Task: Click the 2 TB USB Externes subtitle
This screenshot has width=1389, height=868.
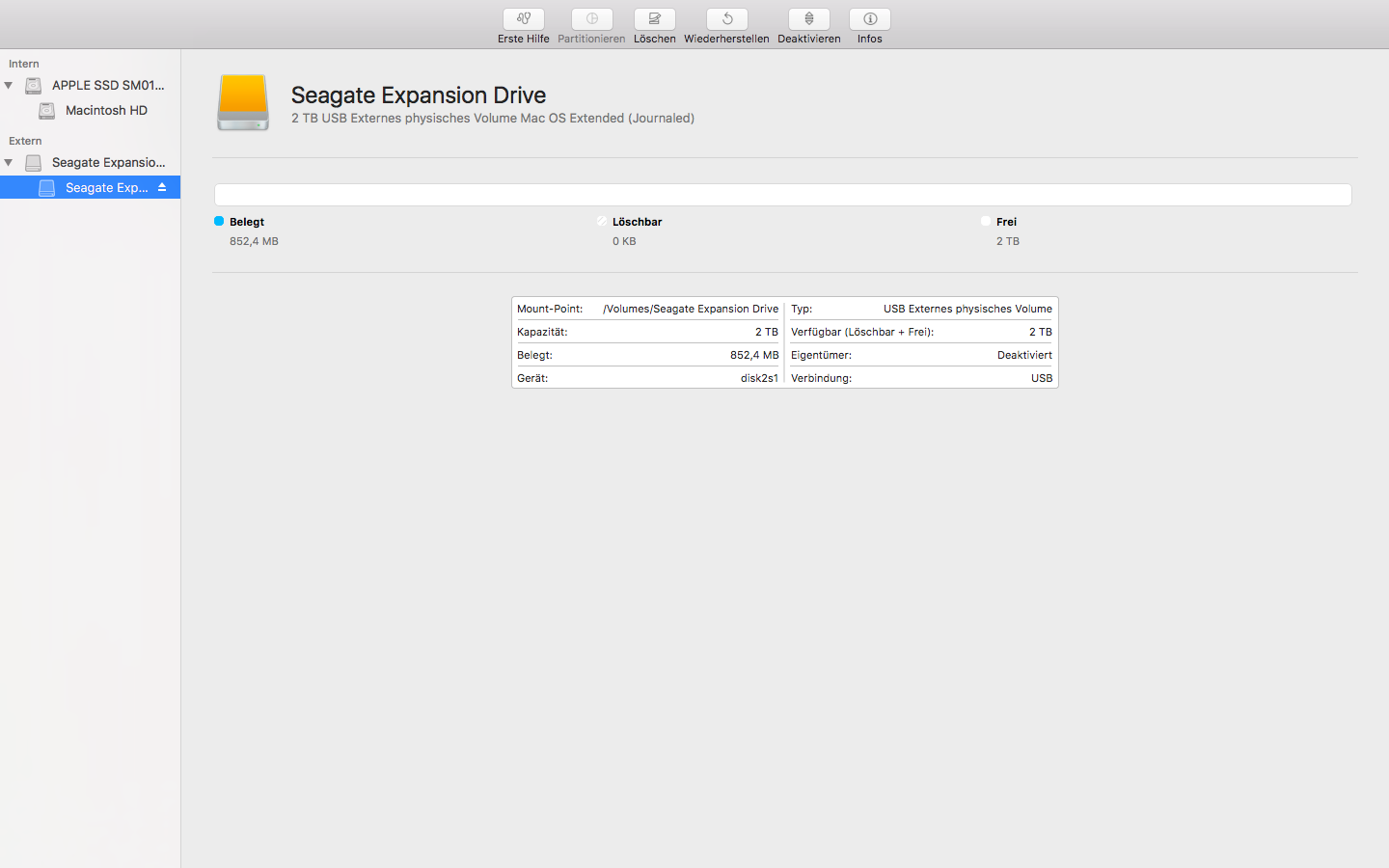Action: click(493, 119)
